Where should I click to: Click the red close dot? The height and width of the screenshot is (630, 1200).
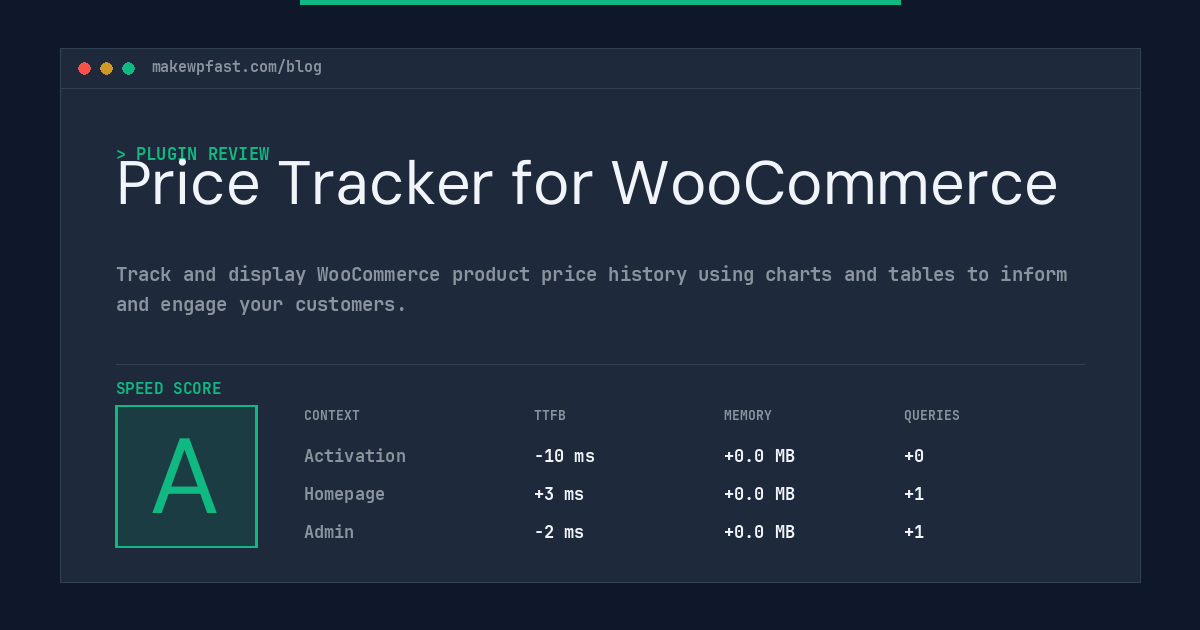coord(84,68)
